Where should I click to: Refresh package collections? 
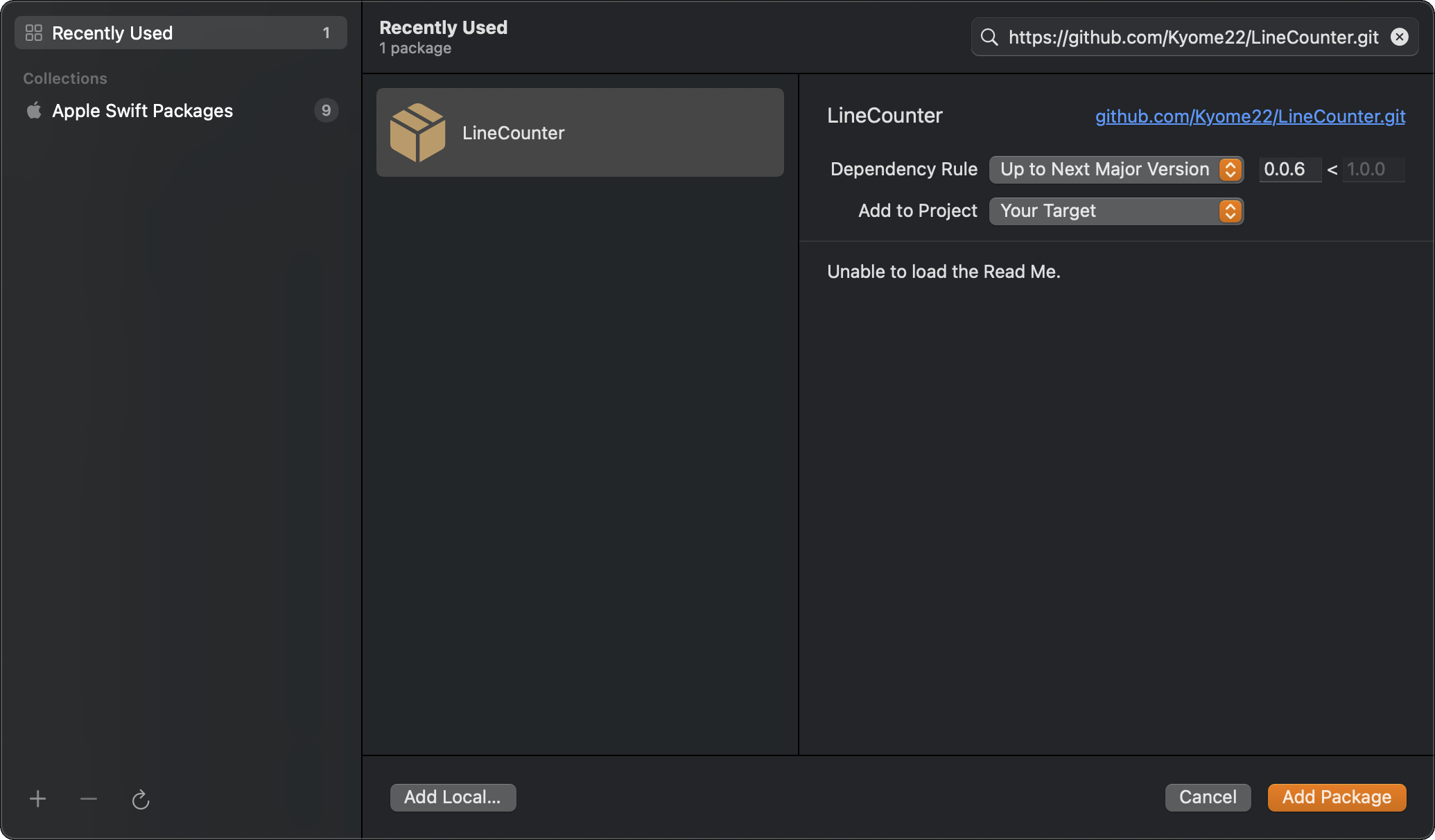tap(141, 799)
